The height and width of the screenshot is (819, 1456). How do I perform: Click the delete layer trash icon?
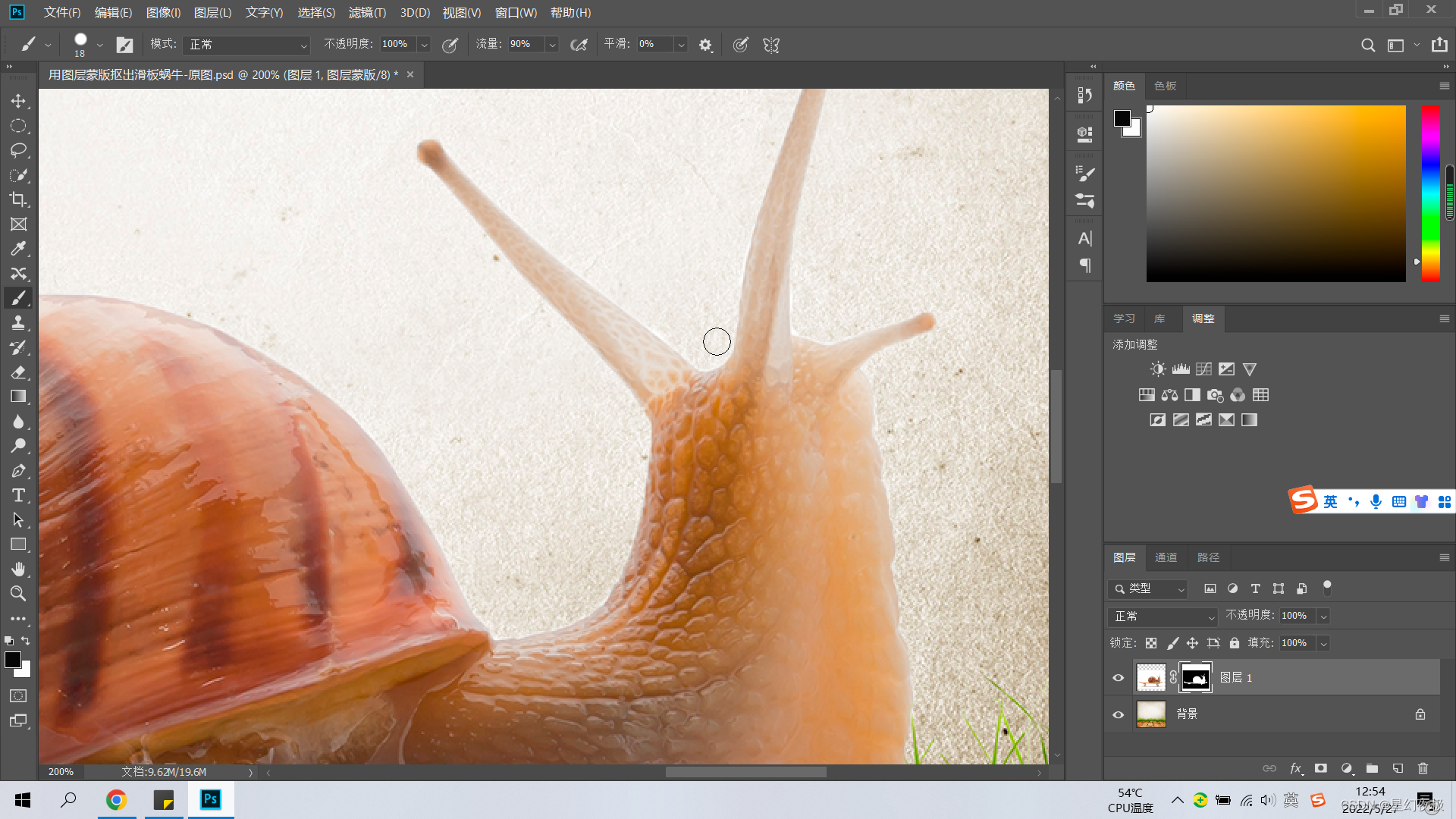tap(1423, 768)
